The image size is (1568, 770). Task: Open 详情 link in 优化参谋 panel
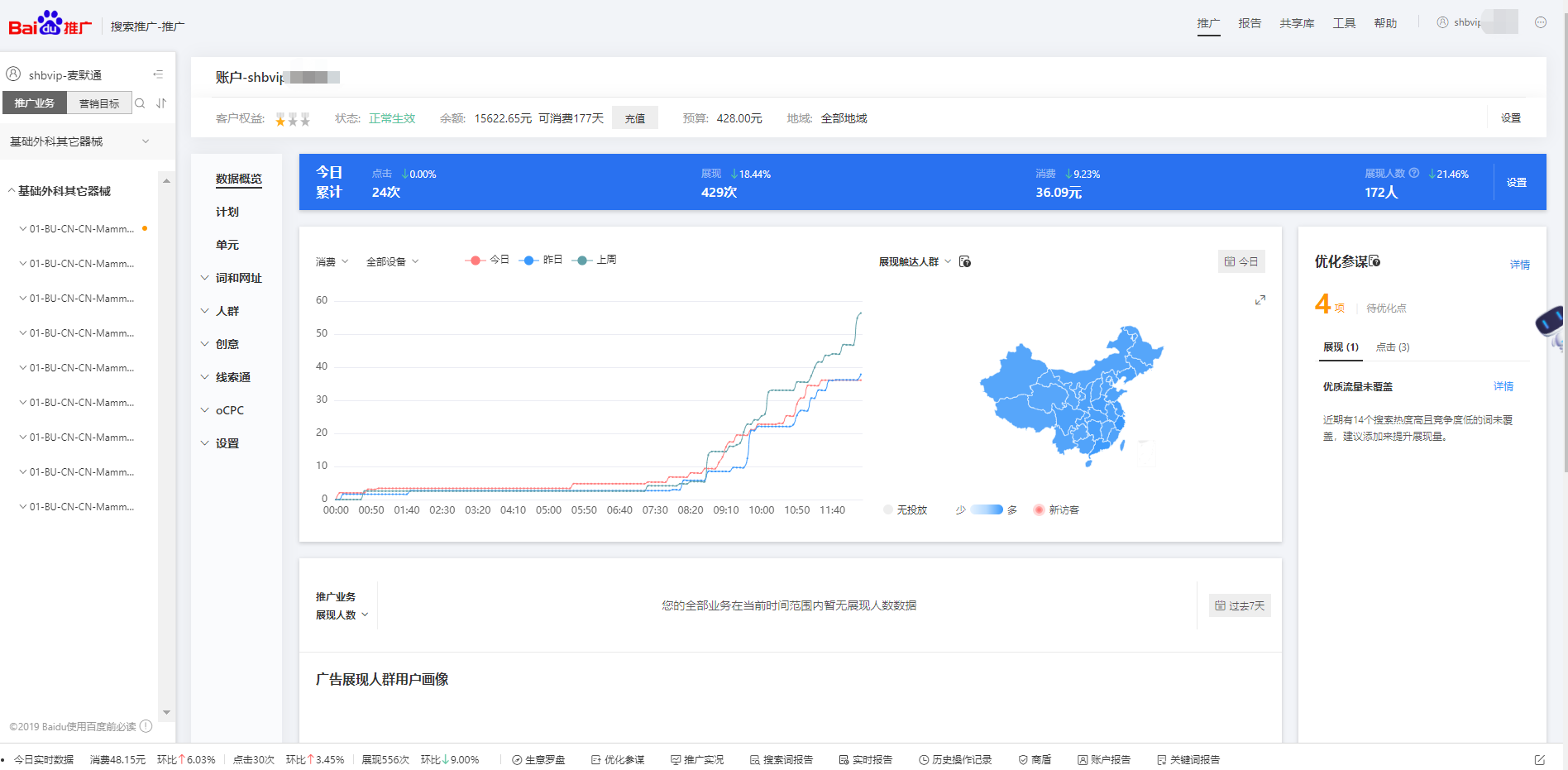pyautogui.click(x=1520, y=264)
